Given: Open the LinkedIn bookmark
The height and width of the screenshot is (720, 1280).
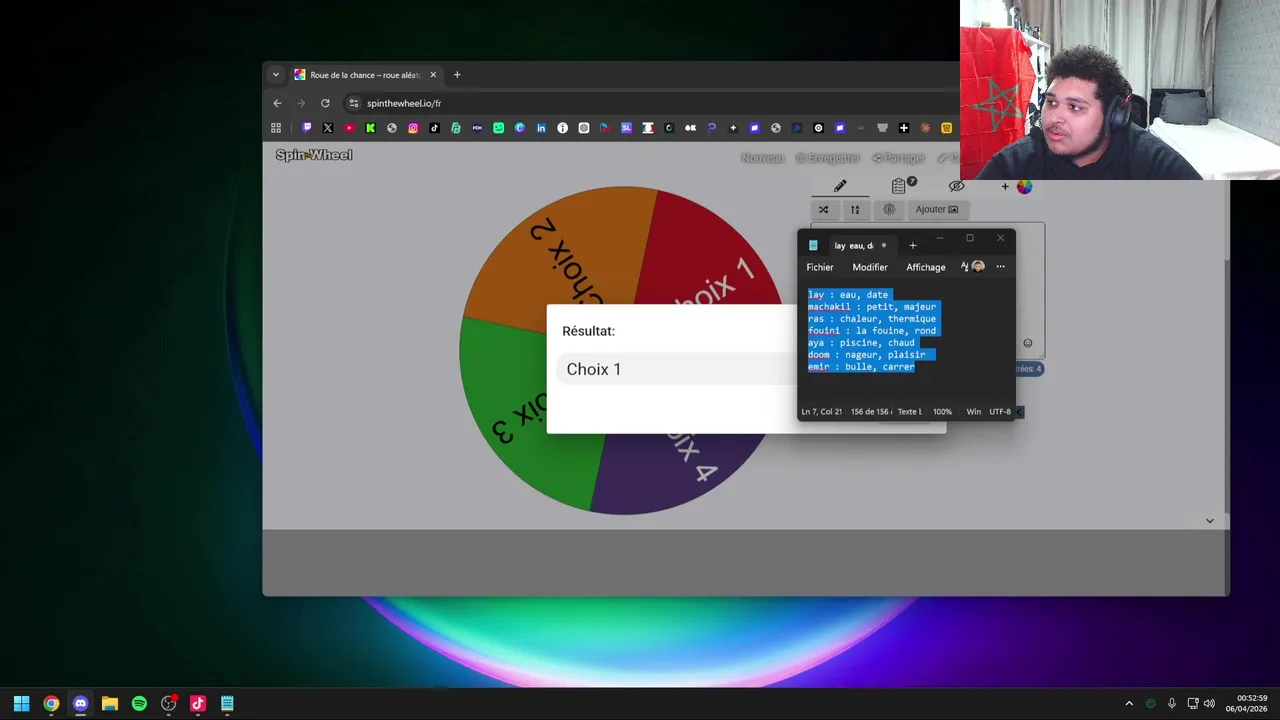Looking at the screenshot, I should pos(541,128).
